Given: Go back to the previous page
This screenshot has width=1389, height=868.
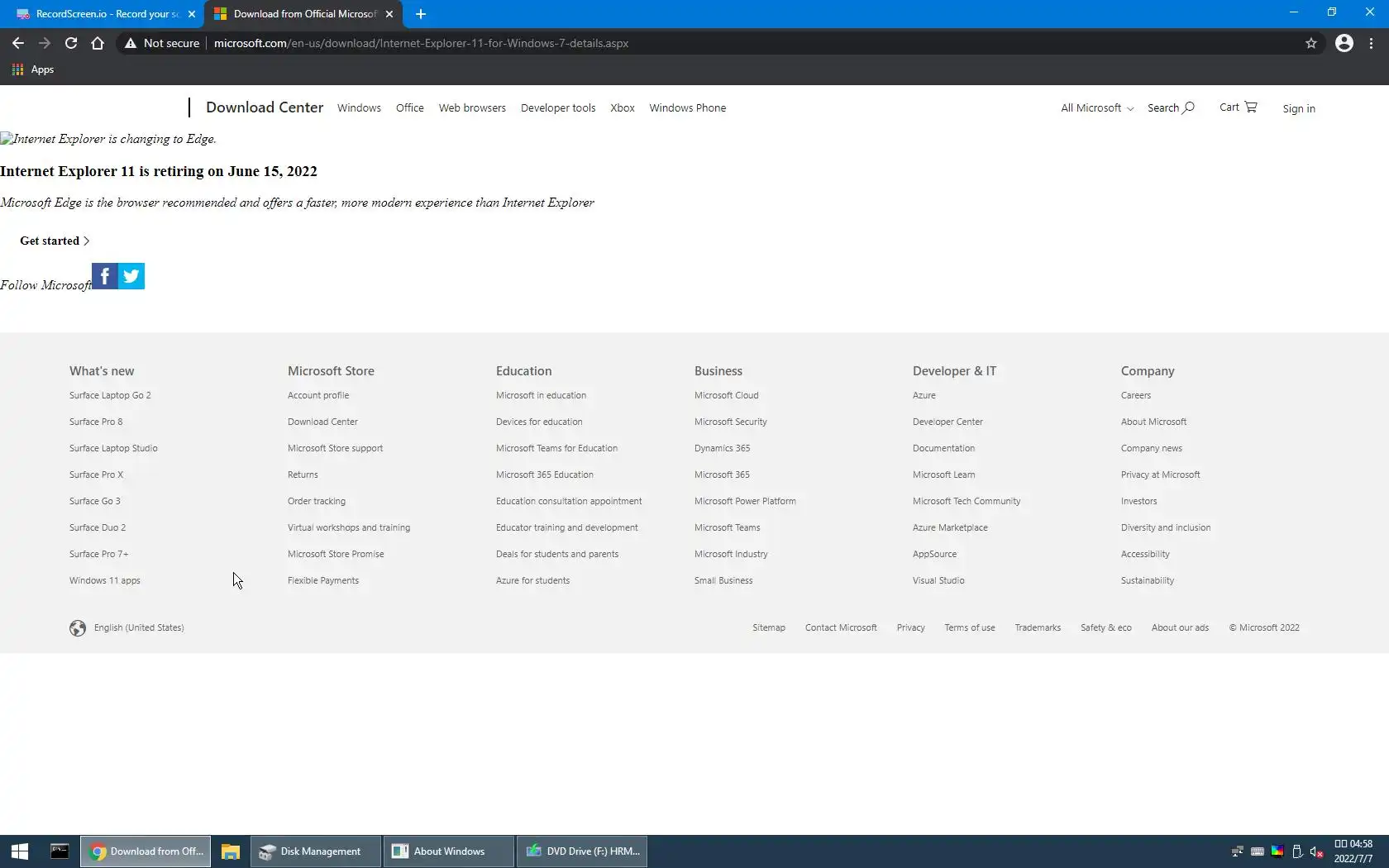Looking at the screenshot, I should tap(18, 43).
